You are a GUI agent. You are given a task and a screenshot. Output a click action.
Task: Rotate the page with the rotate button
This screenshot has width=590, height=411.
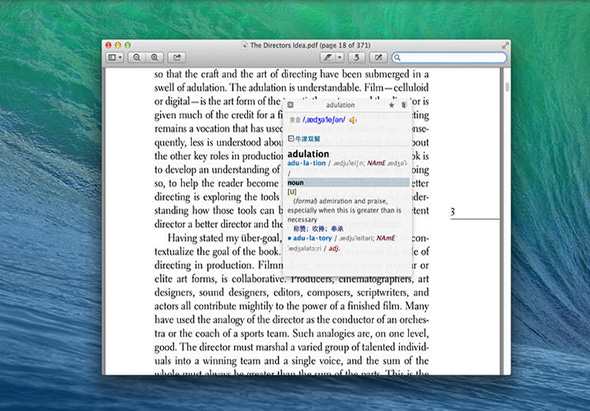pyautogui.click(x=356, y=58)
